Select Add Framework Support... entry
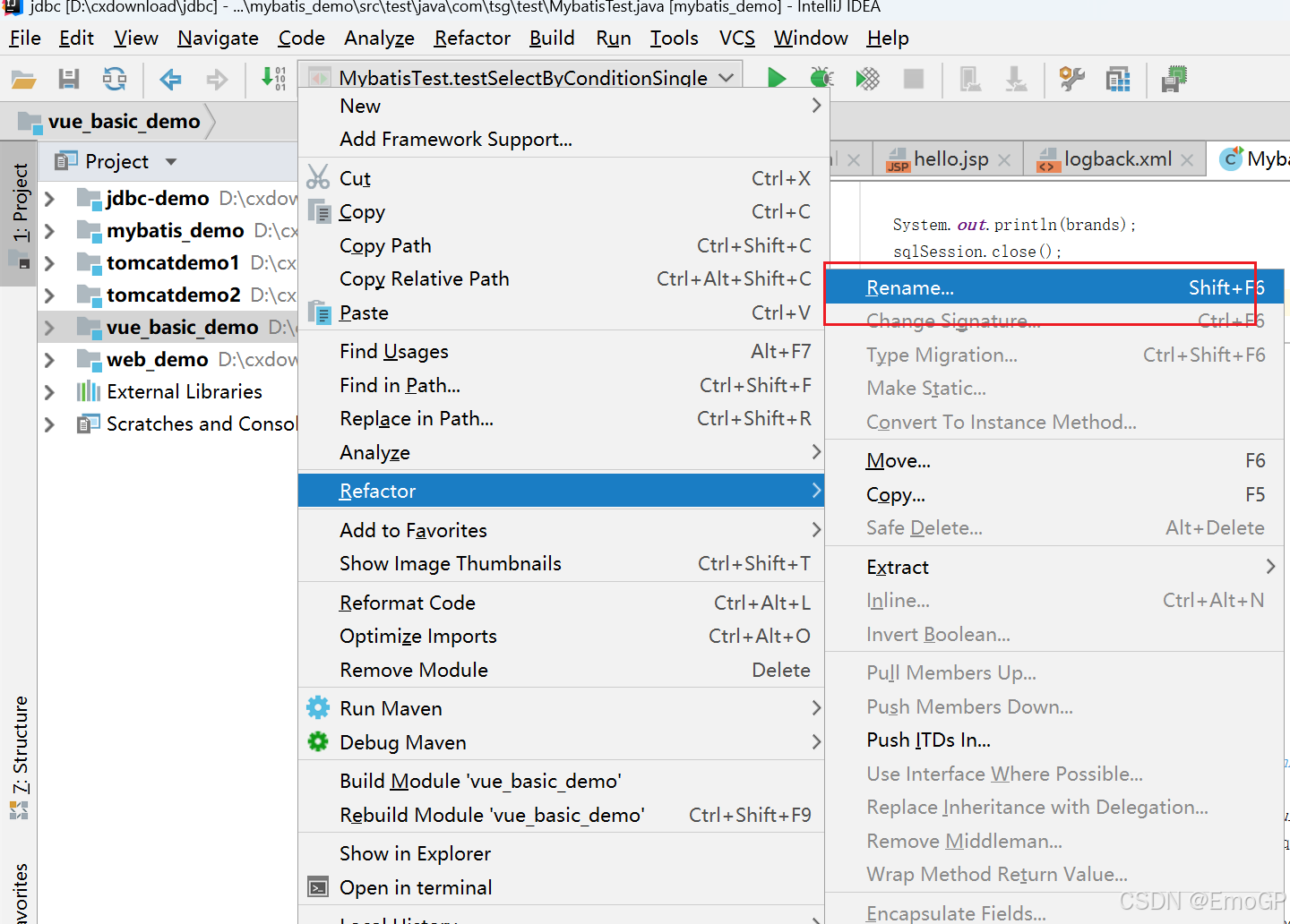The image size is (1290, 924). click(561, 139)
